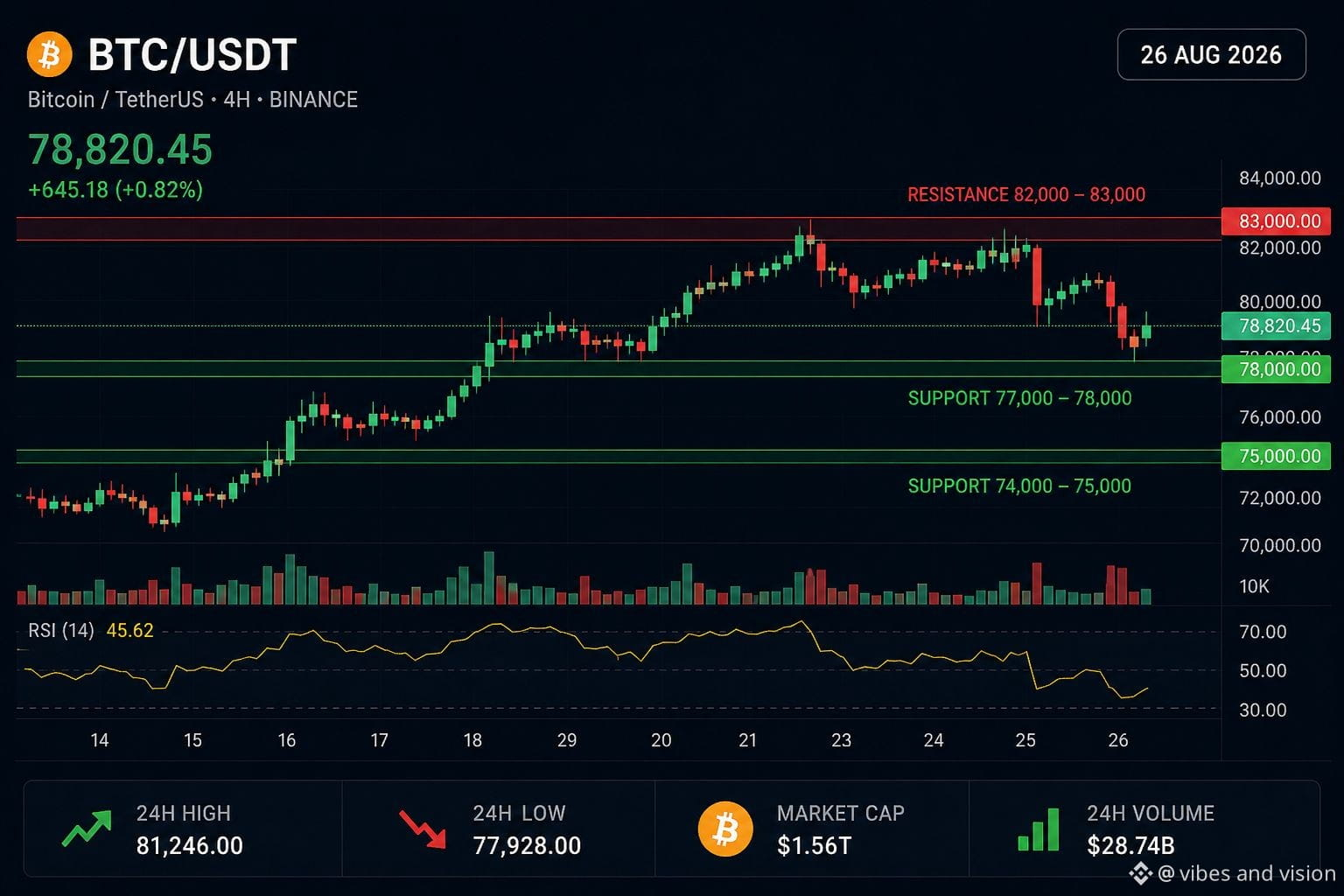This screenshot has height=896, width=1344.
Task: Click the 82,000.00 price axis label
Action: pyautogui.click(x=1280, y=248)
